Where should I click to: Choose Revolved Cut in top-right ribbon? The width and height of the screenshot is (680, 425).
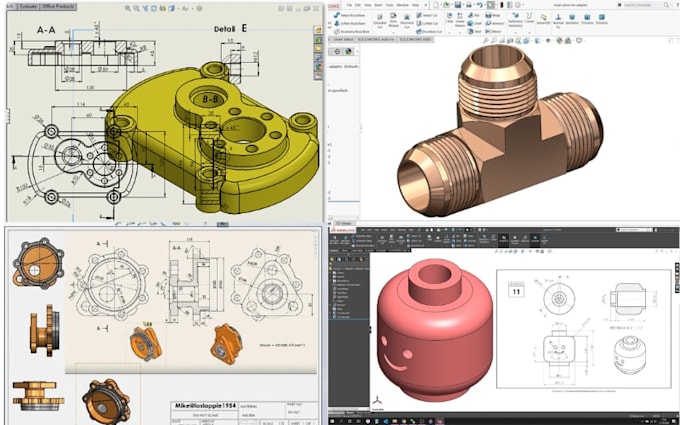407,21
